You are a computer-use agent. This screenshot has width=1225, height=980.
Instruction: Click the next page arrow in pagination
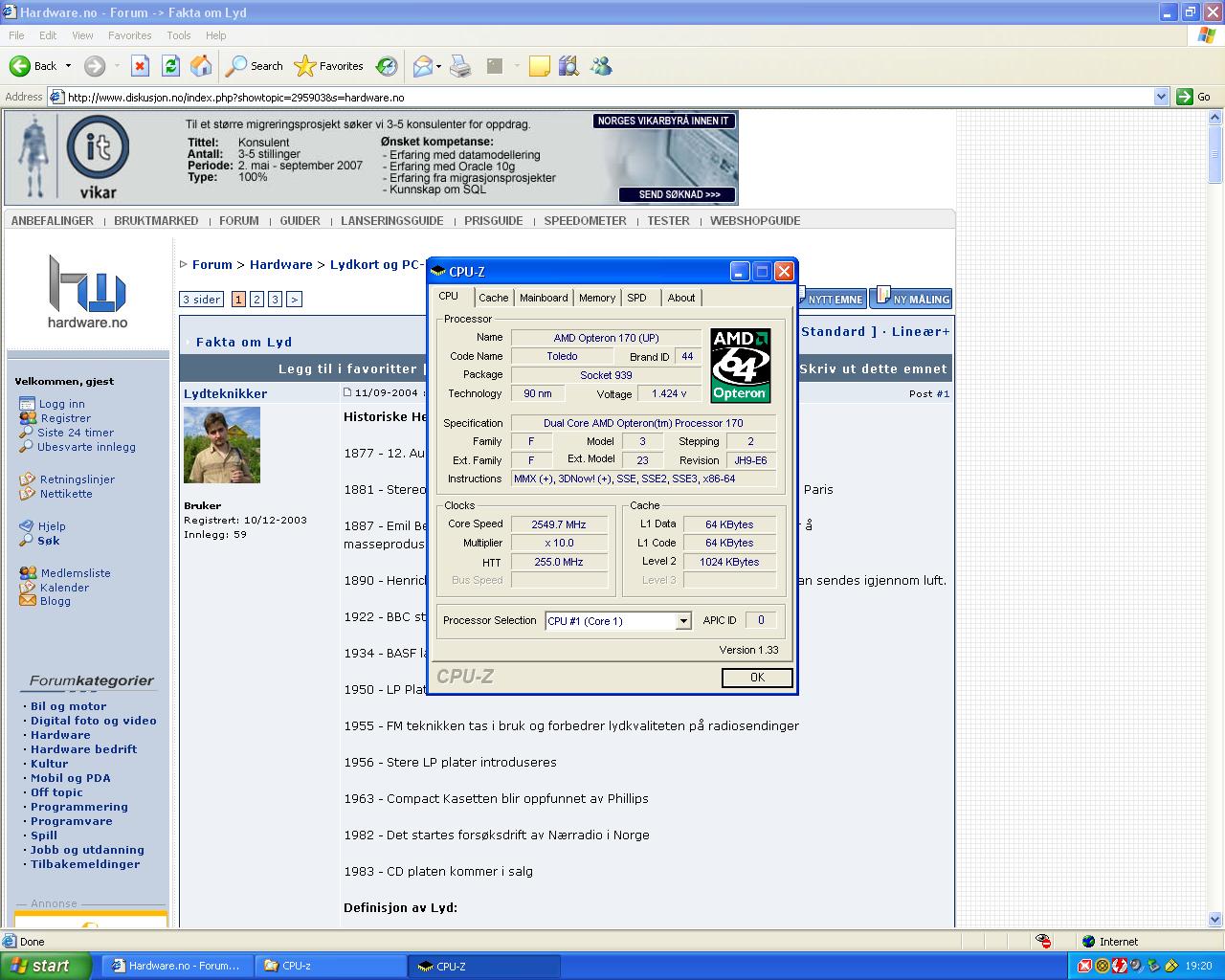[x=294, y=300]
